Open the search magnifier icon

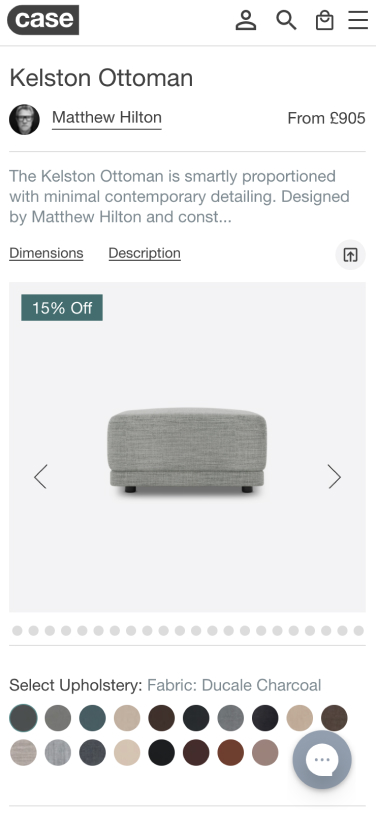(286, 20)
